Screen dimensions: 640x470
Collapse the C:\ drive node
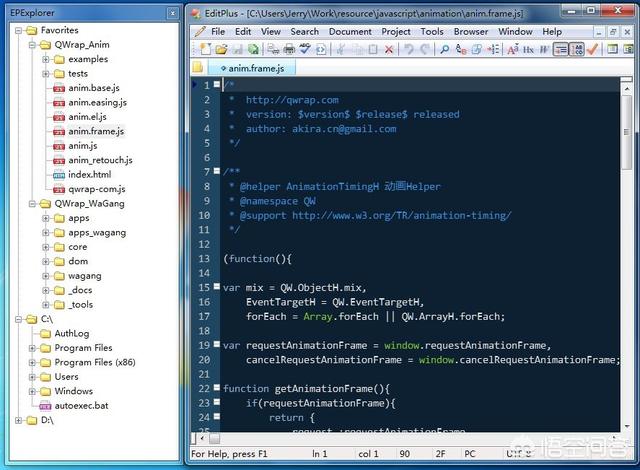(18, 319)
